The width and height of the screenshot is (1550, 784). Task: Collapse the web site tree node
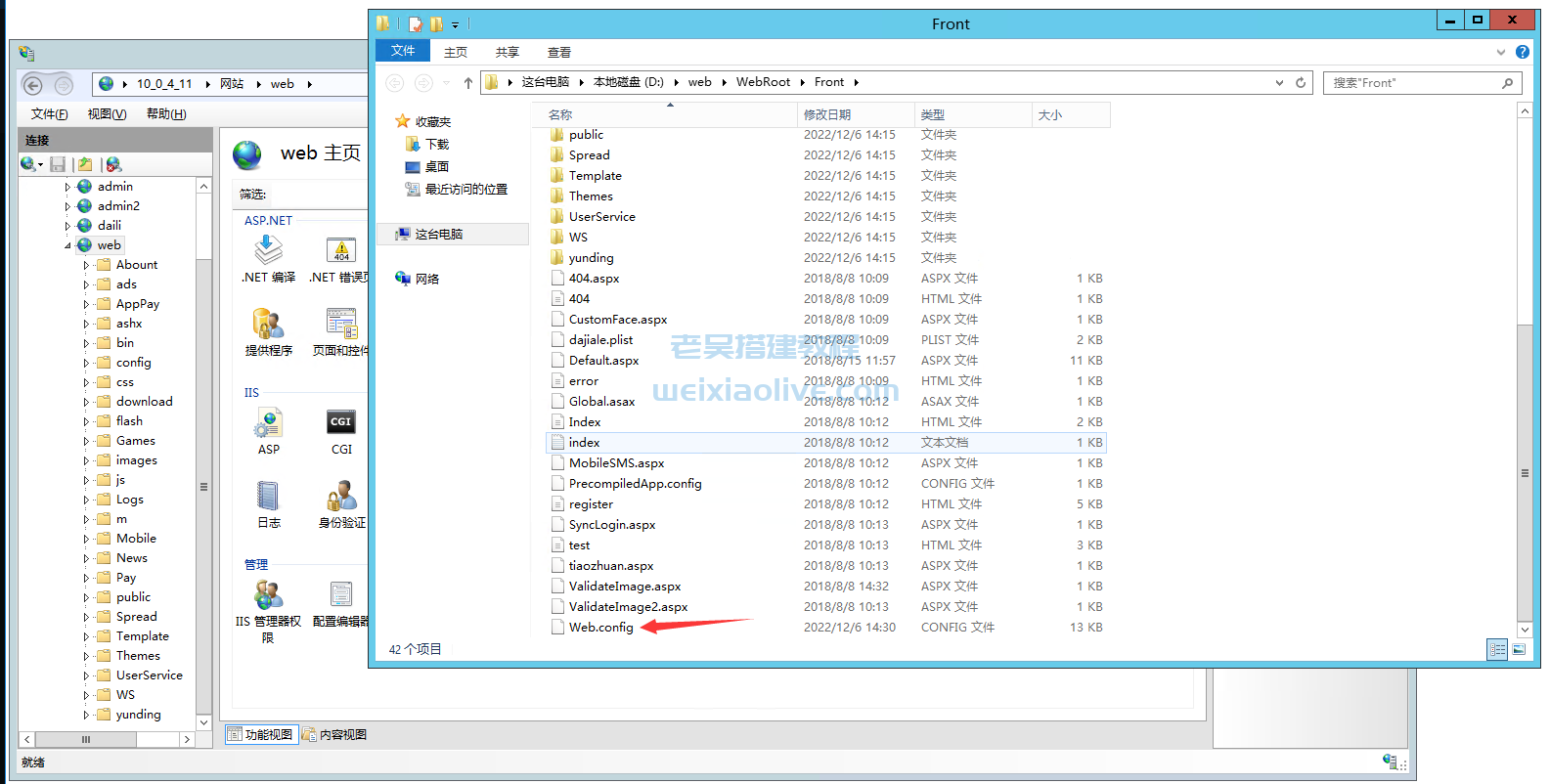tap(67, 245)
